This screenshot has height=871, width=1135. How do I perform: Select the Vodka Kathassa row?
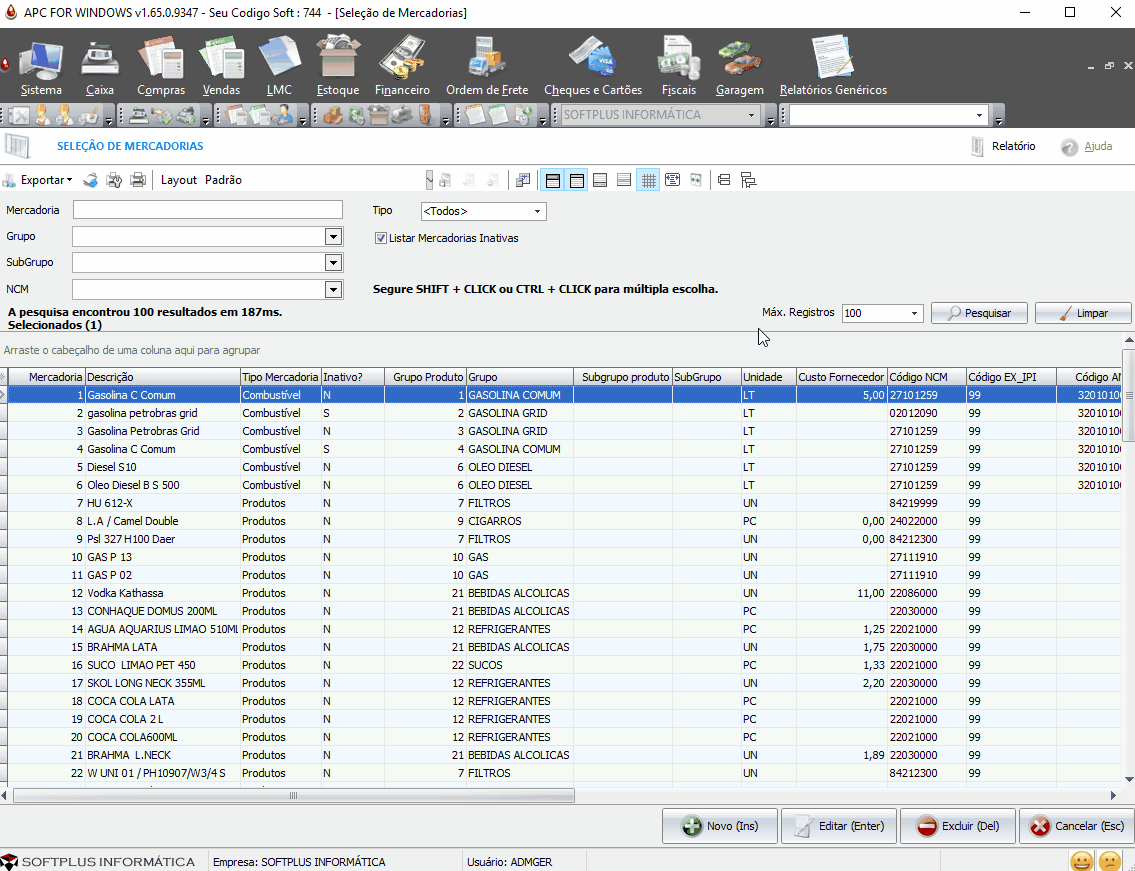point(564,593)
